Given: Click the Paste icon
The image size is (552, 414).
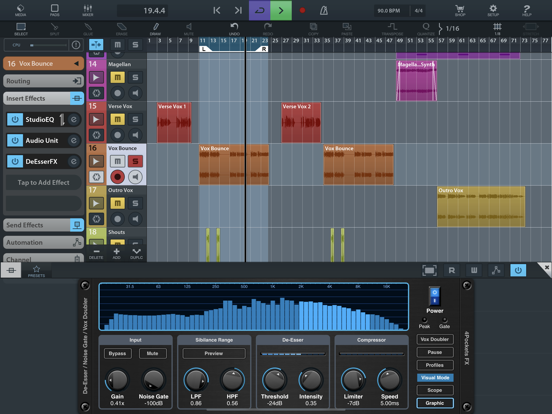Looking at the screenshot, I should click(347, 29).
